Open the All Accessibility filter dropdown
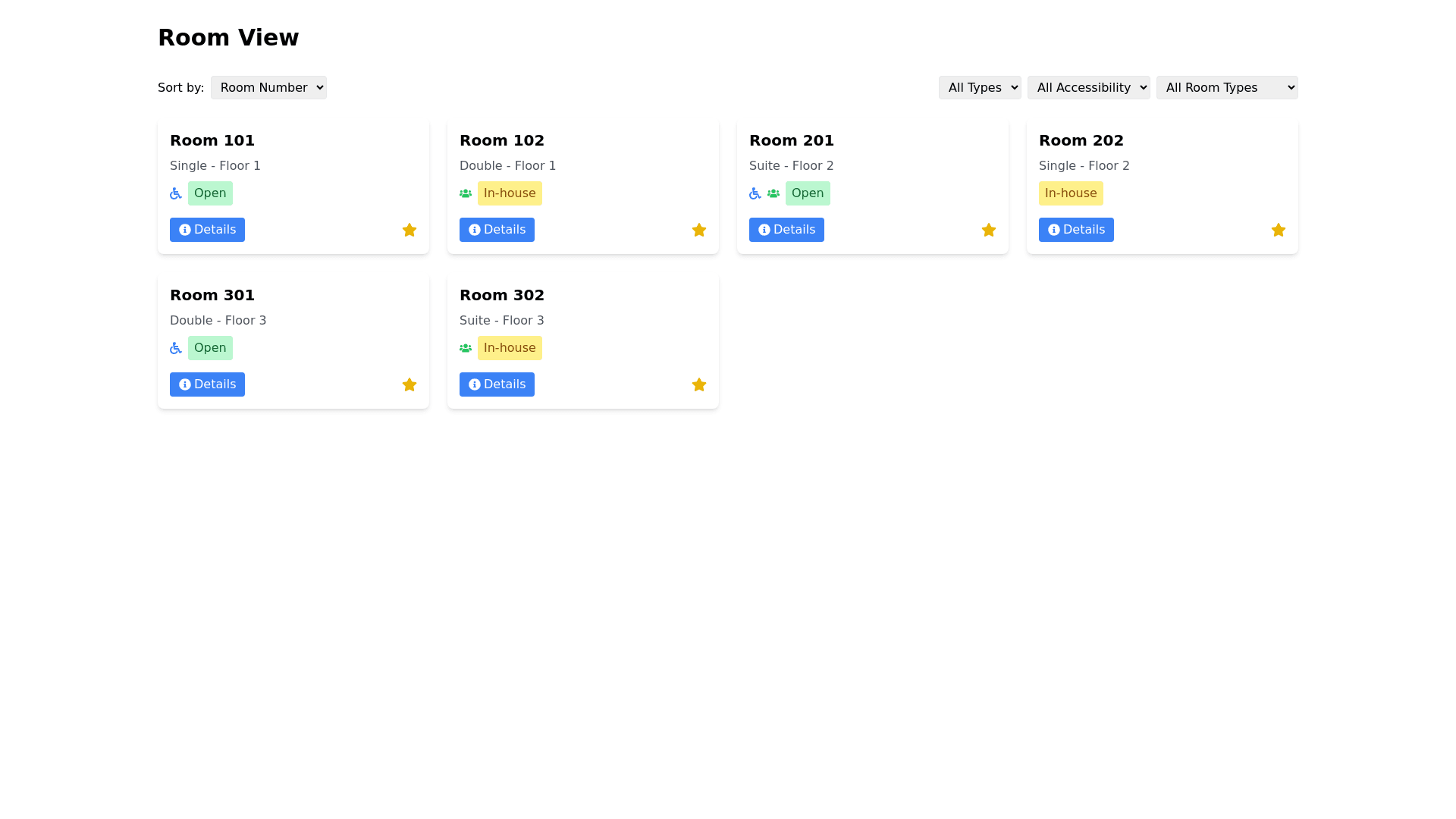Screen dimensions: 1456x819 (1088, 88)
